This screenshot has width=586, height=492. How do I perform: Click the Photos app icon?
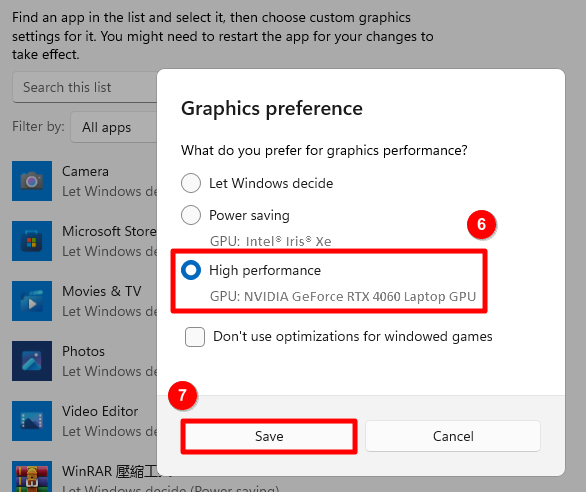coord(32,361)
